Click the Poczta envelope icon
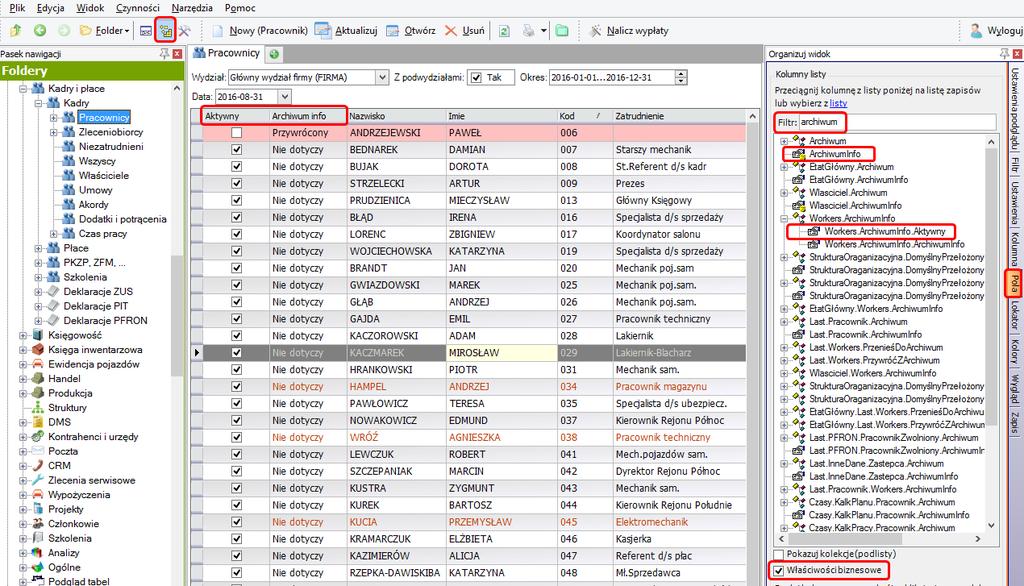Screen dimensions: 1024x586 38,451
